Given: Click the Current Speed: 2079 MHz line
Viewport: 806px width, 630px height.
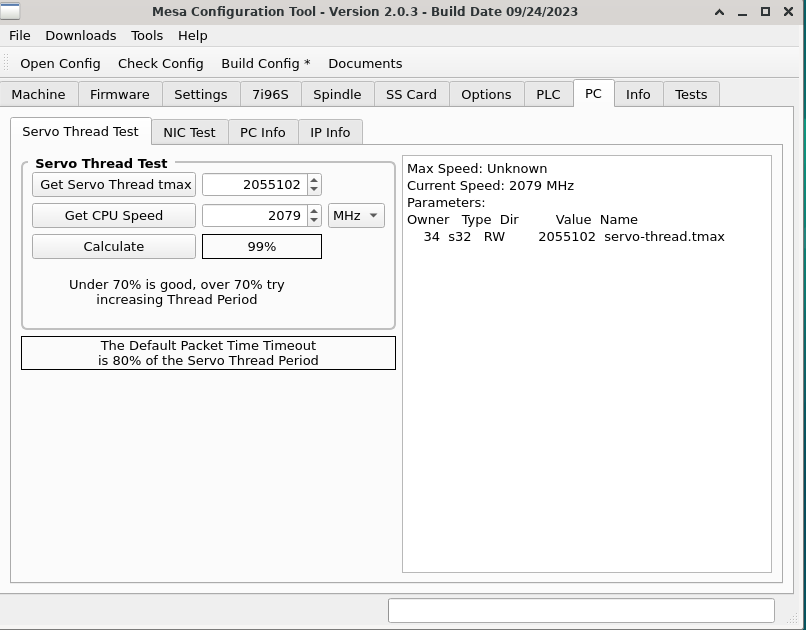Looking at the screenshot, I should click(x=490, y=186).
